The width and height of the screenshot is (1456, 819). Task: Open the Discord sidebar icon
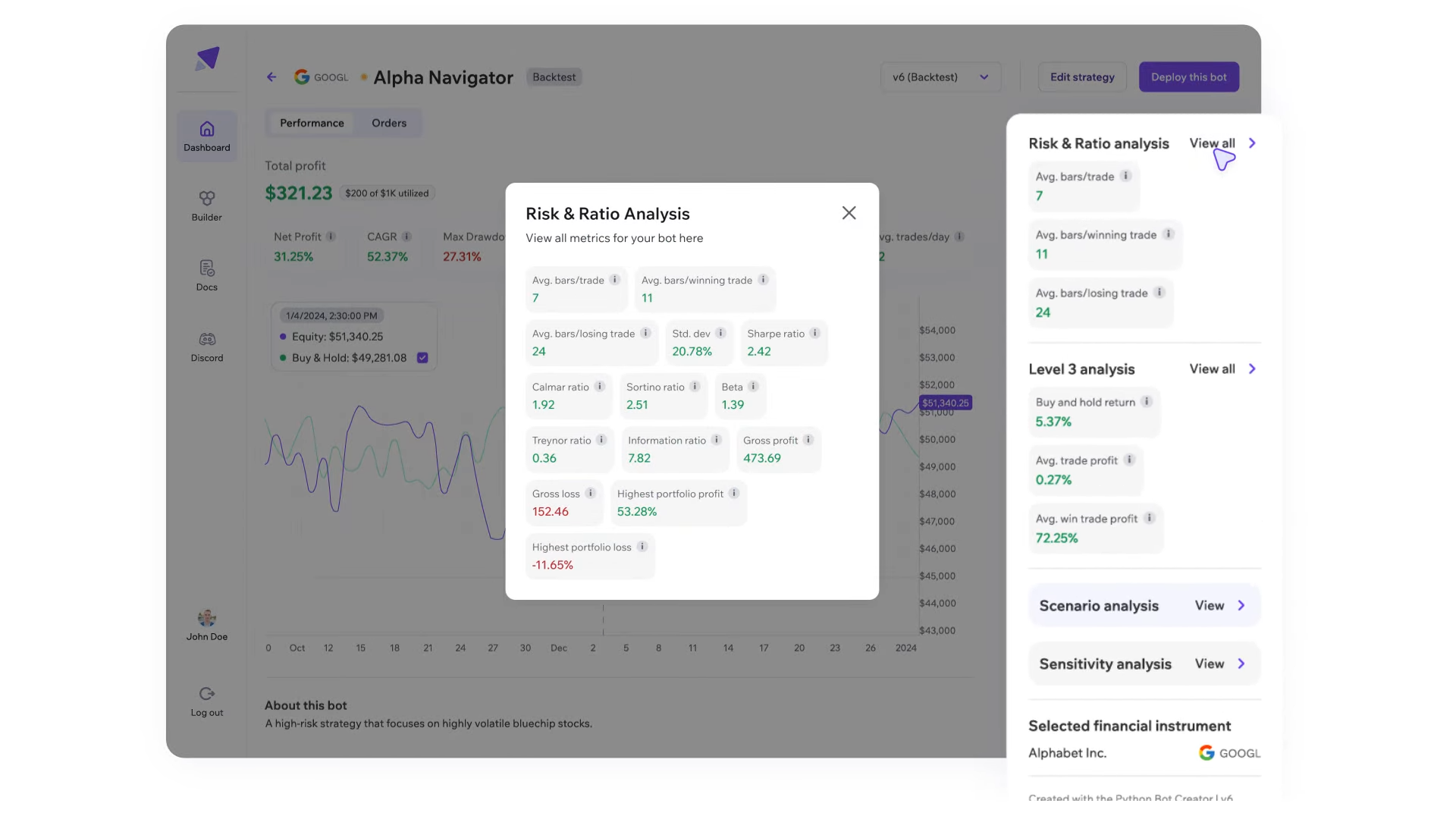click(x=207, y=339)
